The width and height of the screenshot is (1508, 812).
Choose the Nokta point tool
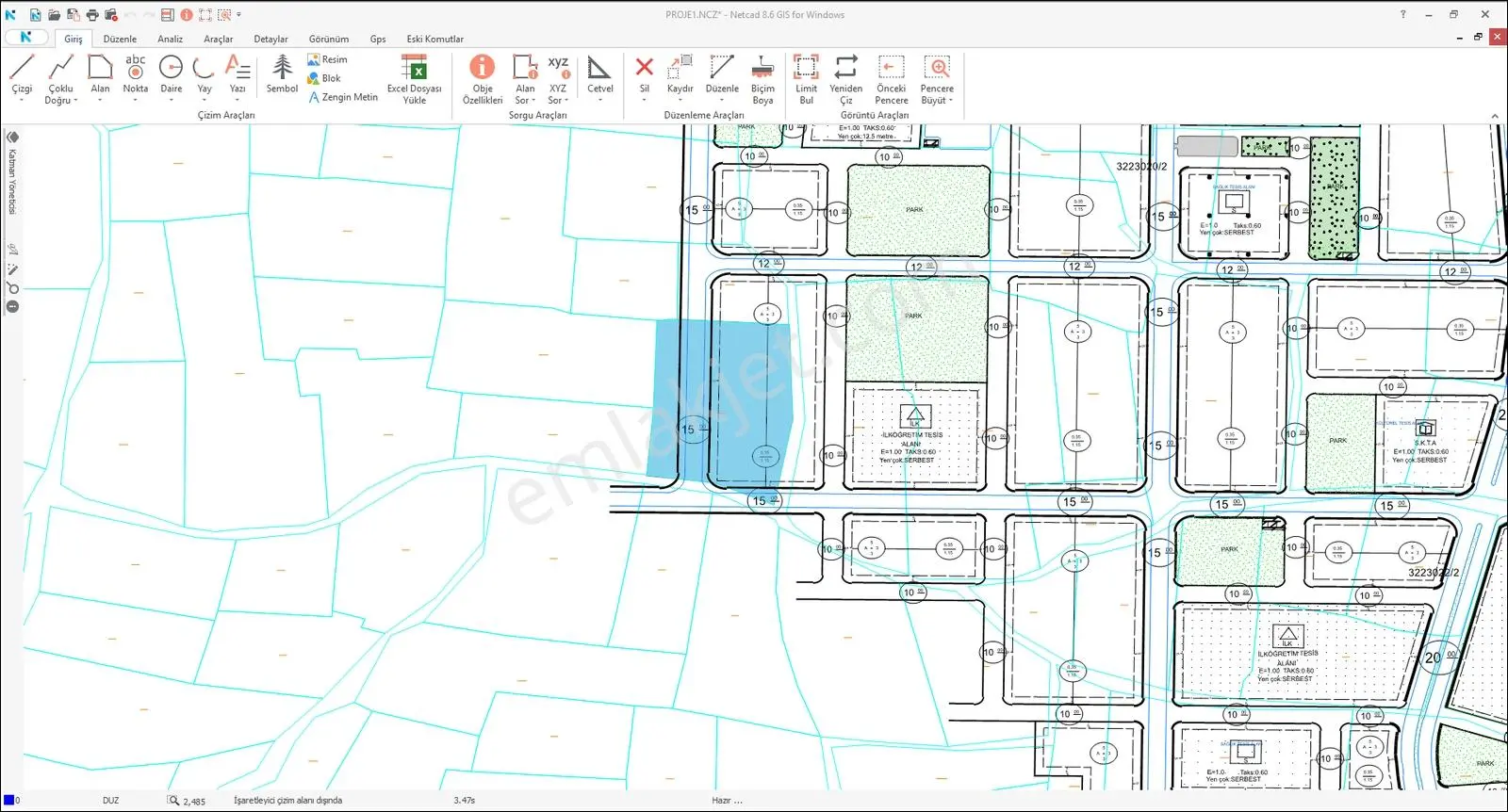coord(136,78)
